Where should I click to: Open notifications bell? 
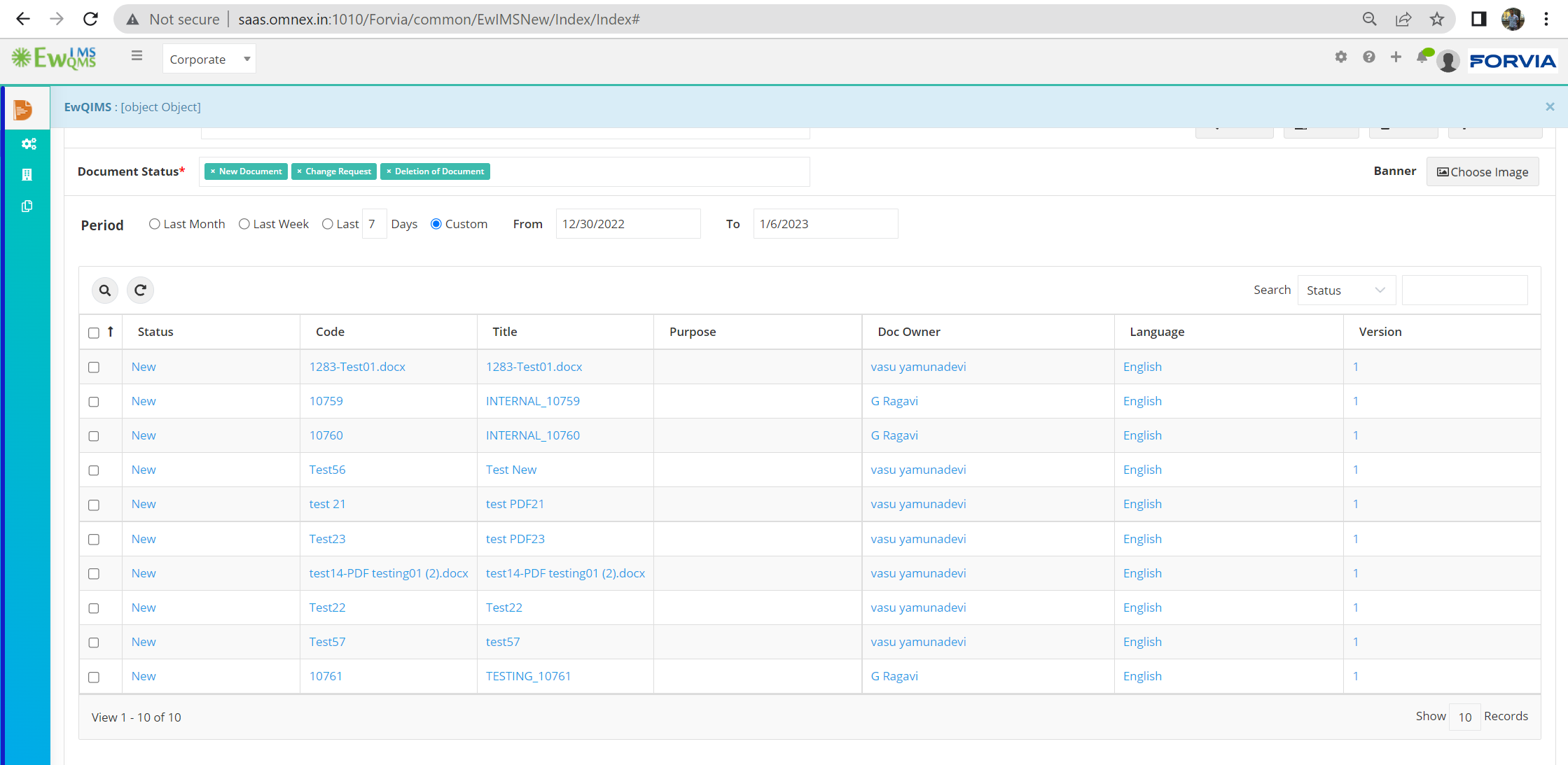[x=1422, y=57]
